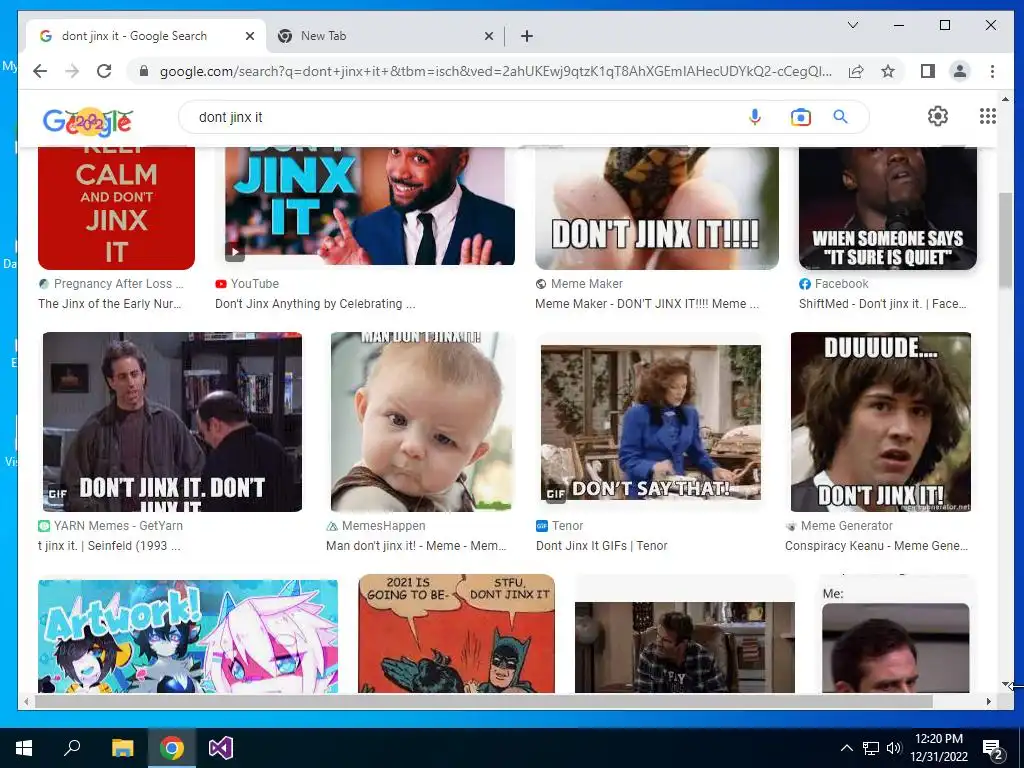
Task: Open the Conspiracy Keanu meme image
Action: click(880, 422)
